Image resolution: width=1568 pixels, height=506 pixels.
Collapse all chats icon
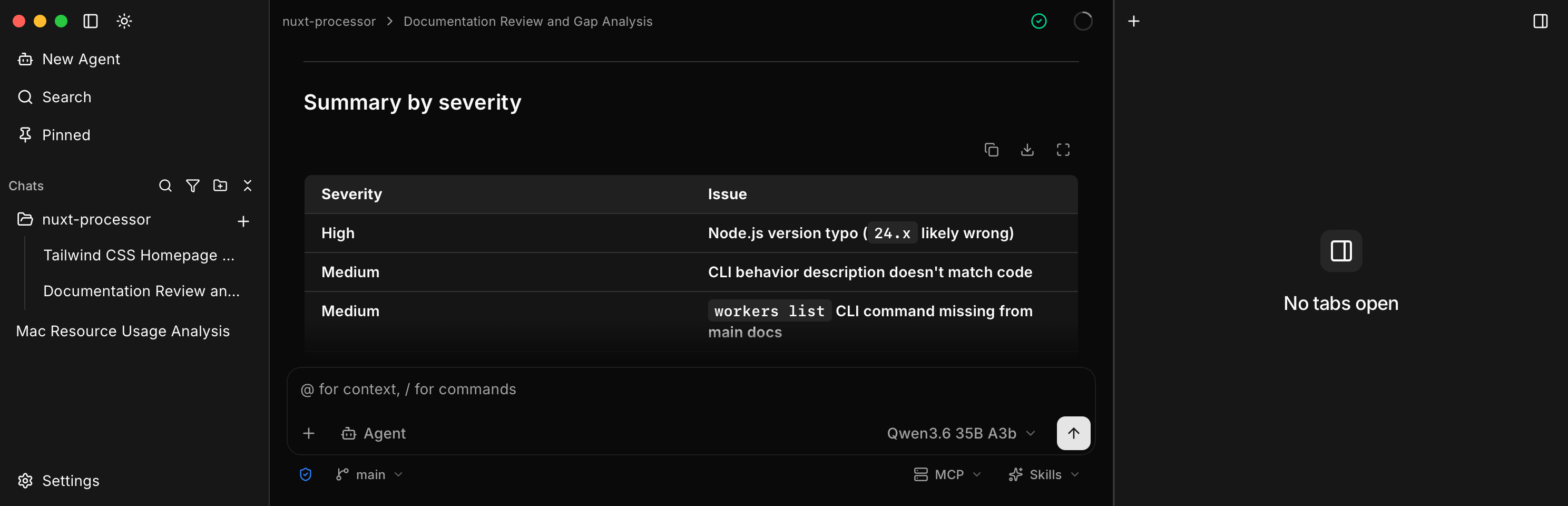point(247,186)
